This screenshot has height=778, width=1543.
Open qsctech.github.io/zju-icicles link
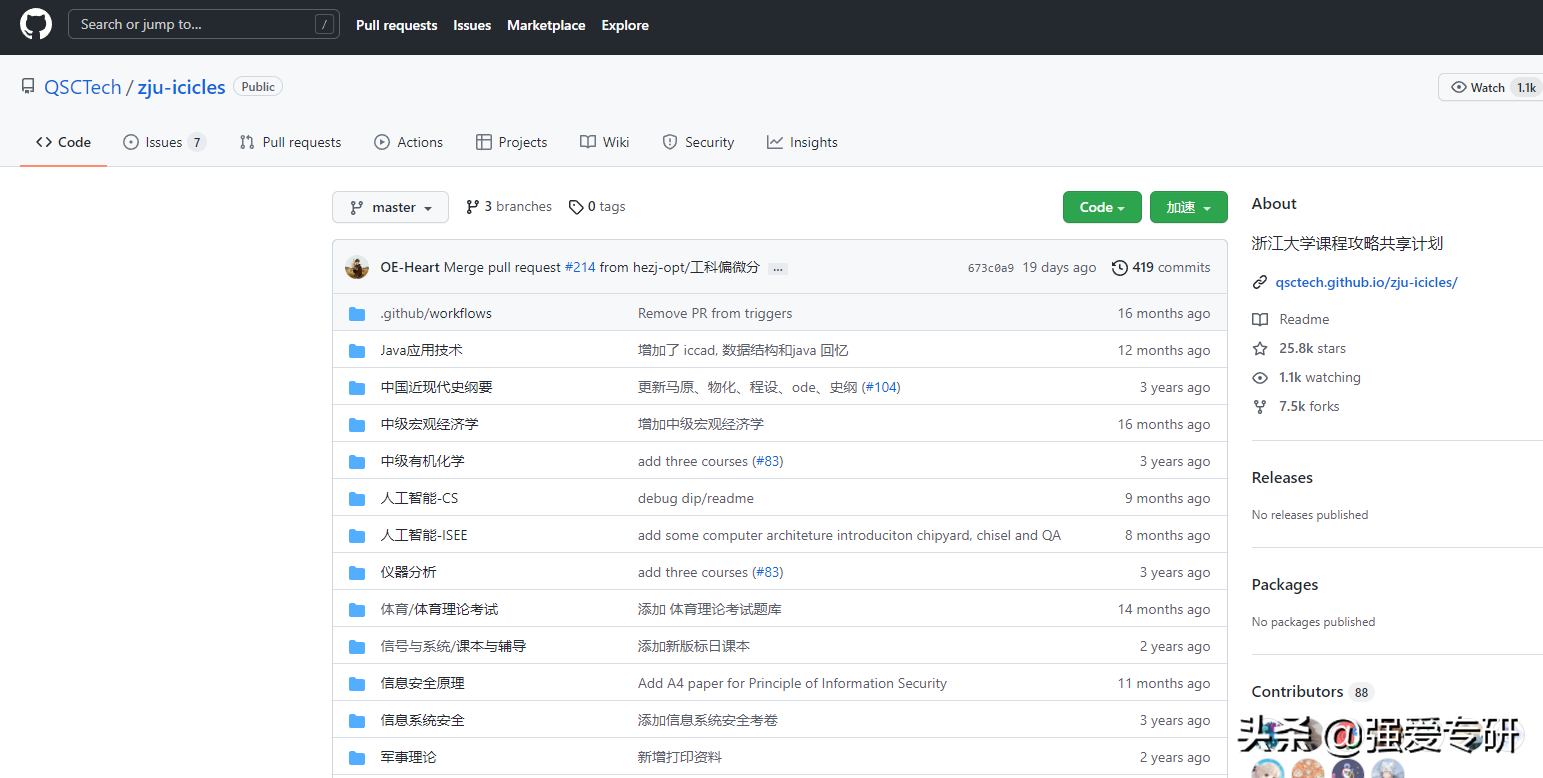[x=1366, y=282]
